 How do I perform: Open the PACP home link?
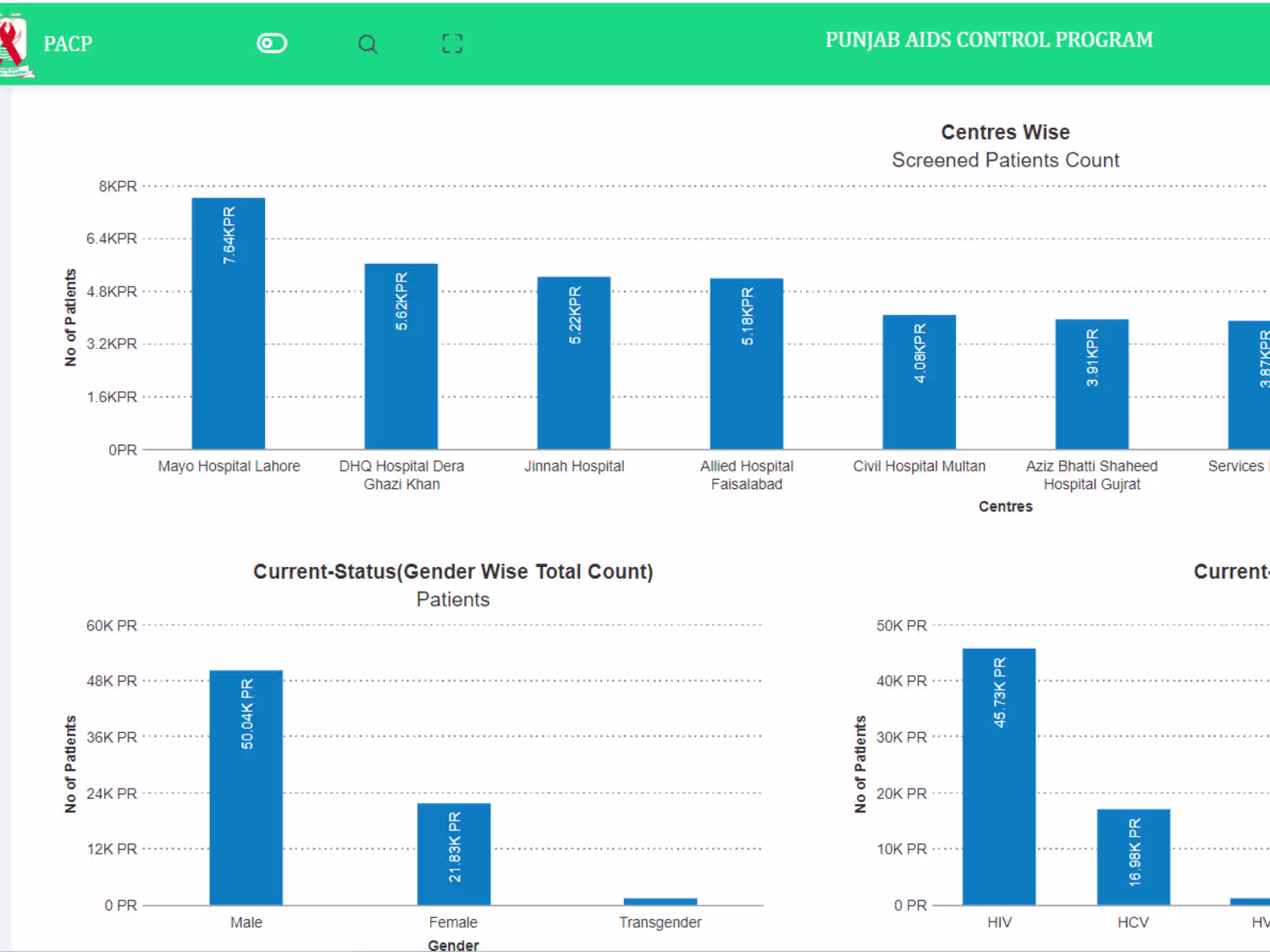pos(68,44)
